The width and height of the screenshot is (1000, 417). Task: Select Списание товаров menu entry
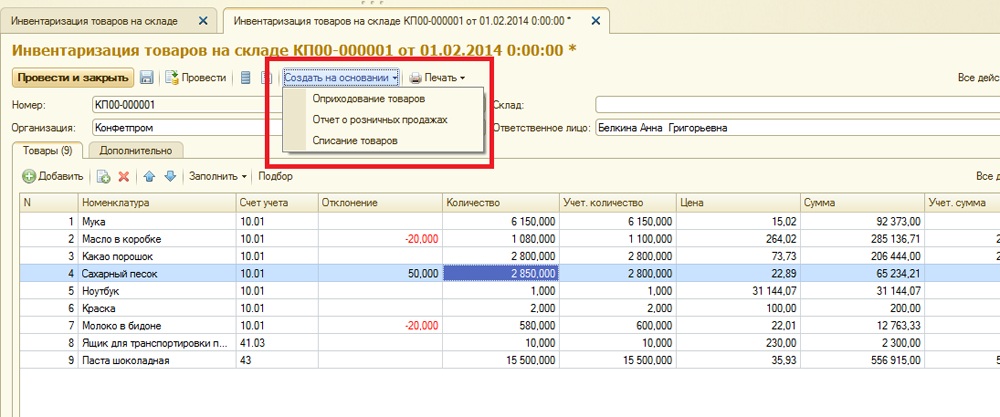(x=355, y=141)
